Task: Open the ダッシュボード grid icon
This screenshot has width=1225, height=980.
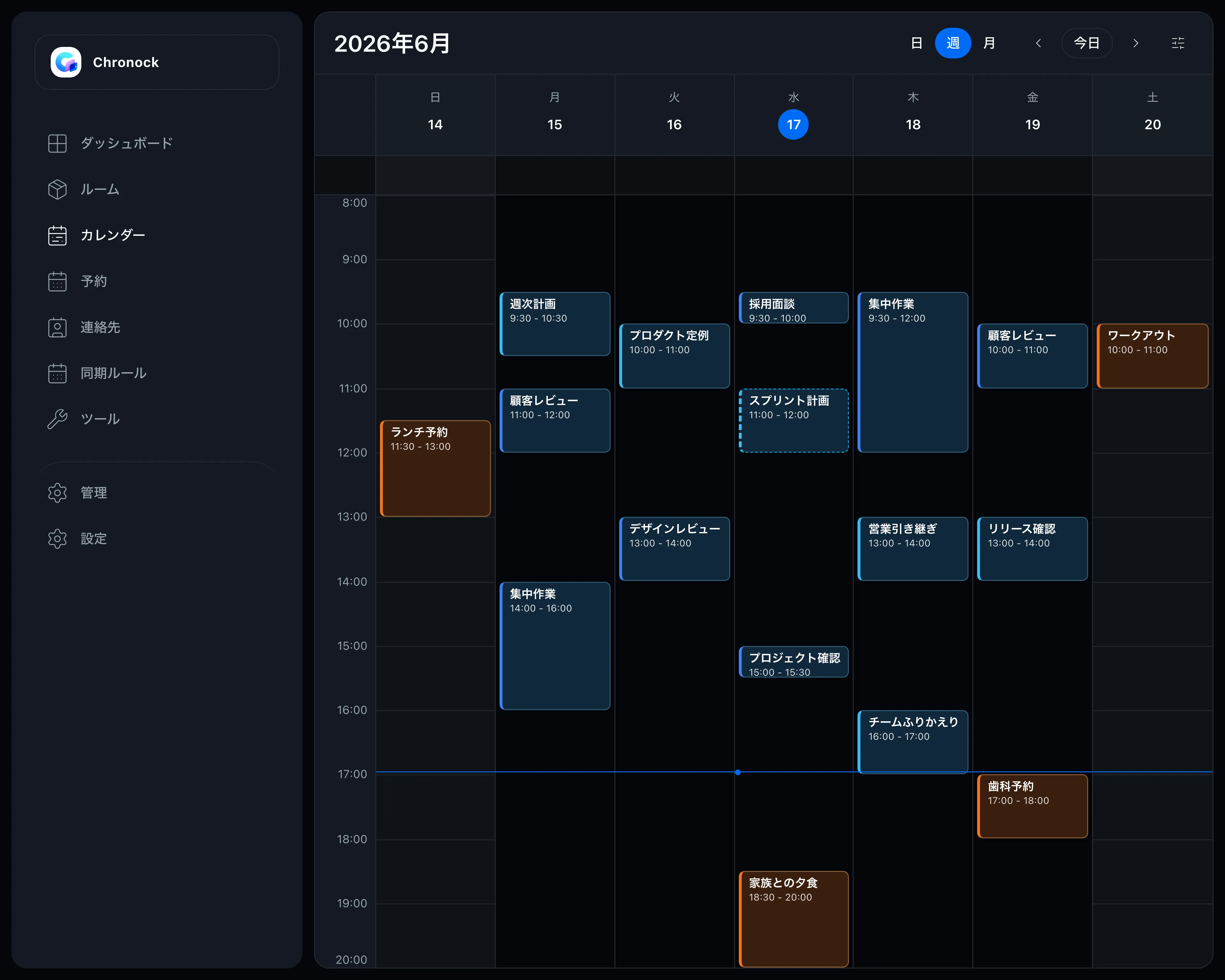Action: coord(57,143)
